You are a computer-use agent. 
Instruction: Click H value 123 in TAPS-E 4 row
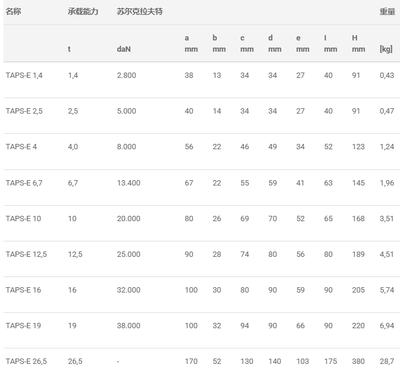pyautogui.click(x=358, y=147)
